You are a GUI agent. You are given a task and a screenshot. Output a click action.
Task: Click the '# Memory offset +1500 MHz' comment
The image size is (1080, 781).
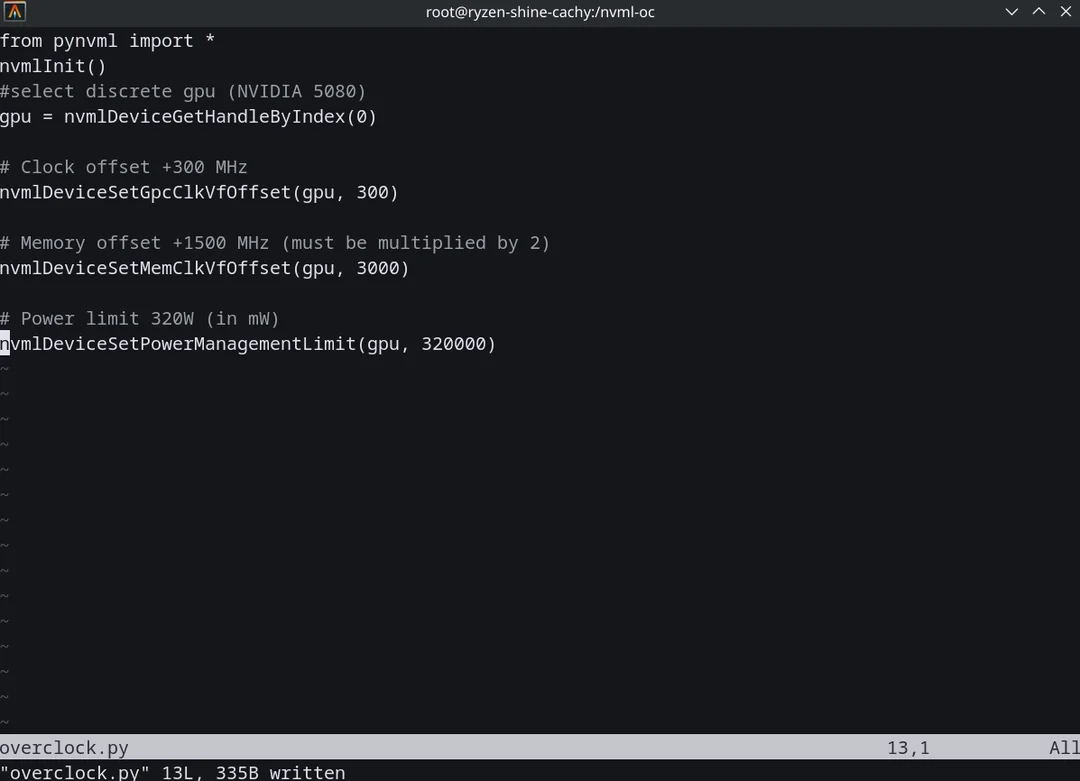point(274,243)
